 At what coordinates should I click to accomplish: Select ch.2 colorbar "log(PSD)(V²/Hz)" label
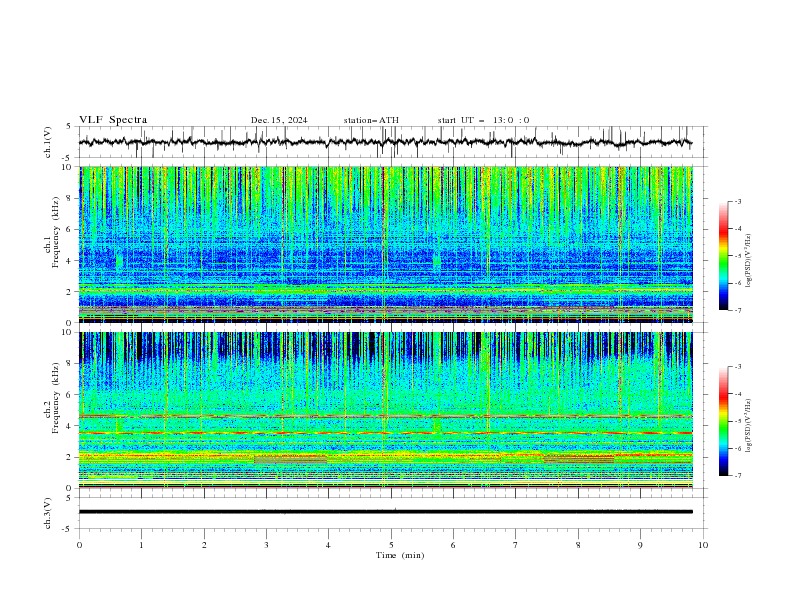(748, 426)
